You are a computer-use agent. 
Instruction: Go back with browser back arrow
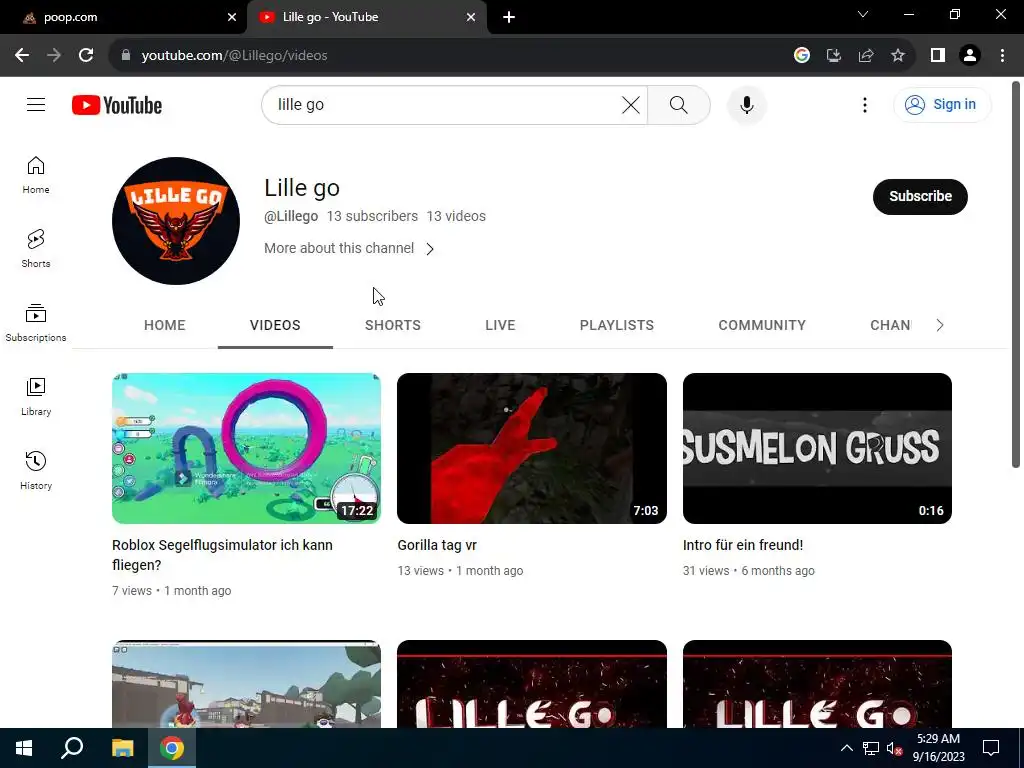point(22,56)
